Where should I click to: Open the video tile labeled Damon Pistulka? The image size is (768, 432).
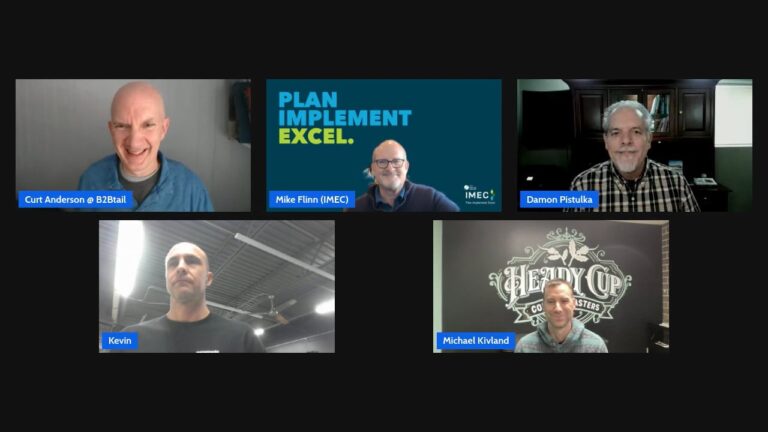(635, 145)
